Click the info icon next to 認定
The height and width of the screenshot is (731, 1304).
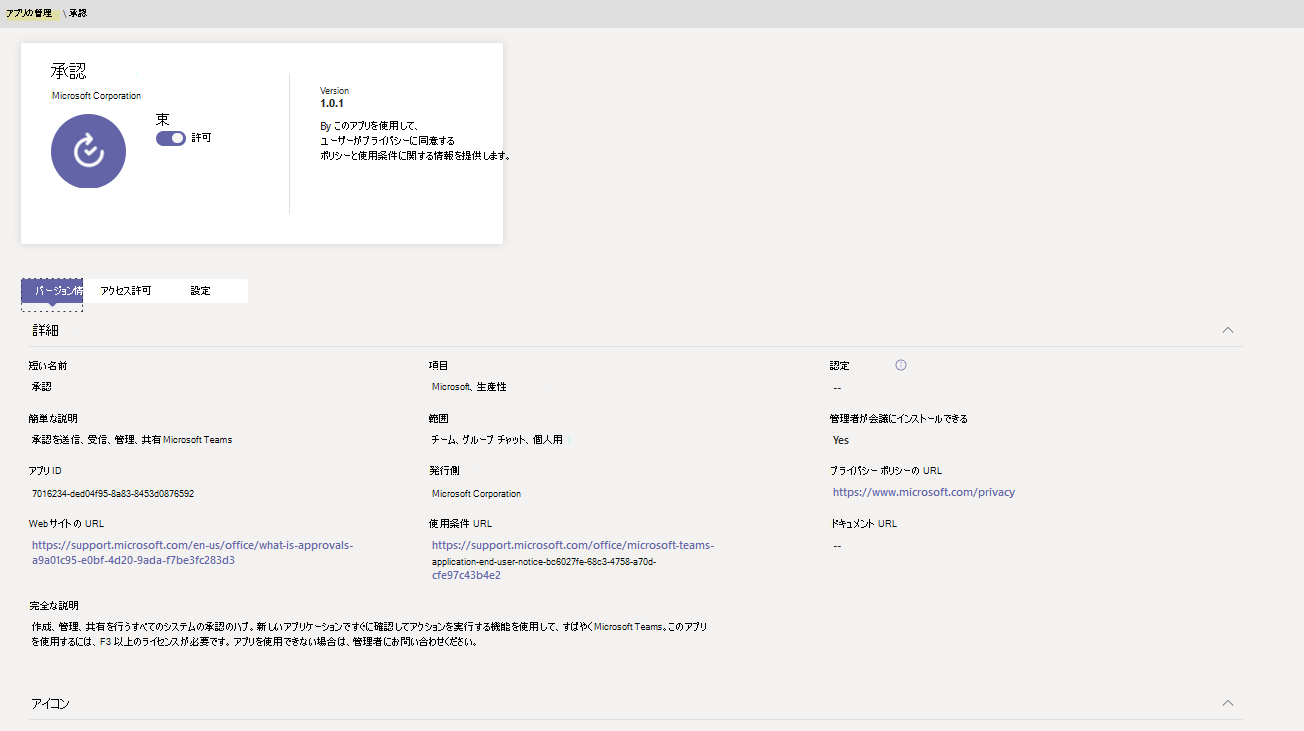tap(900, 365)
